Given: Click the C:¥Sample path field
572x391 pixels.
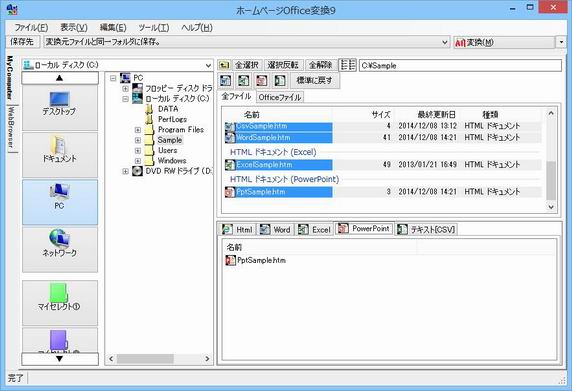Looking at the screenshot, I should [x=460, y=66].
